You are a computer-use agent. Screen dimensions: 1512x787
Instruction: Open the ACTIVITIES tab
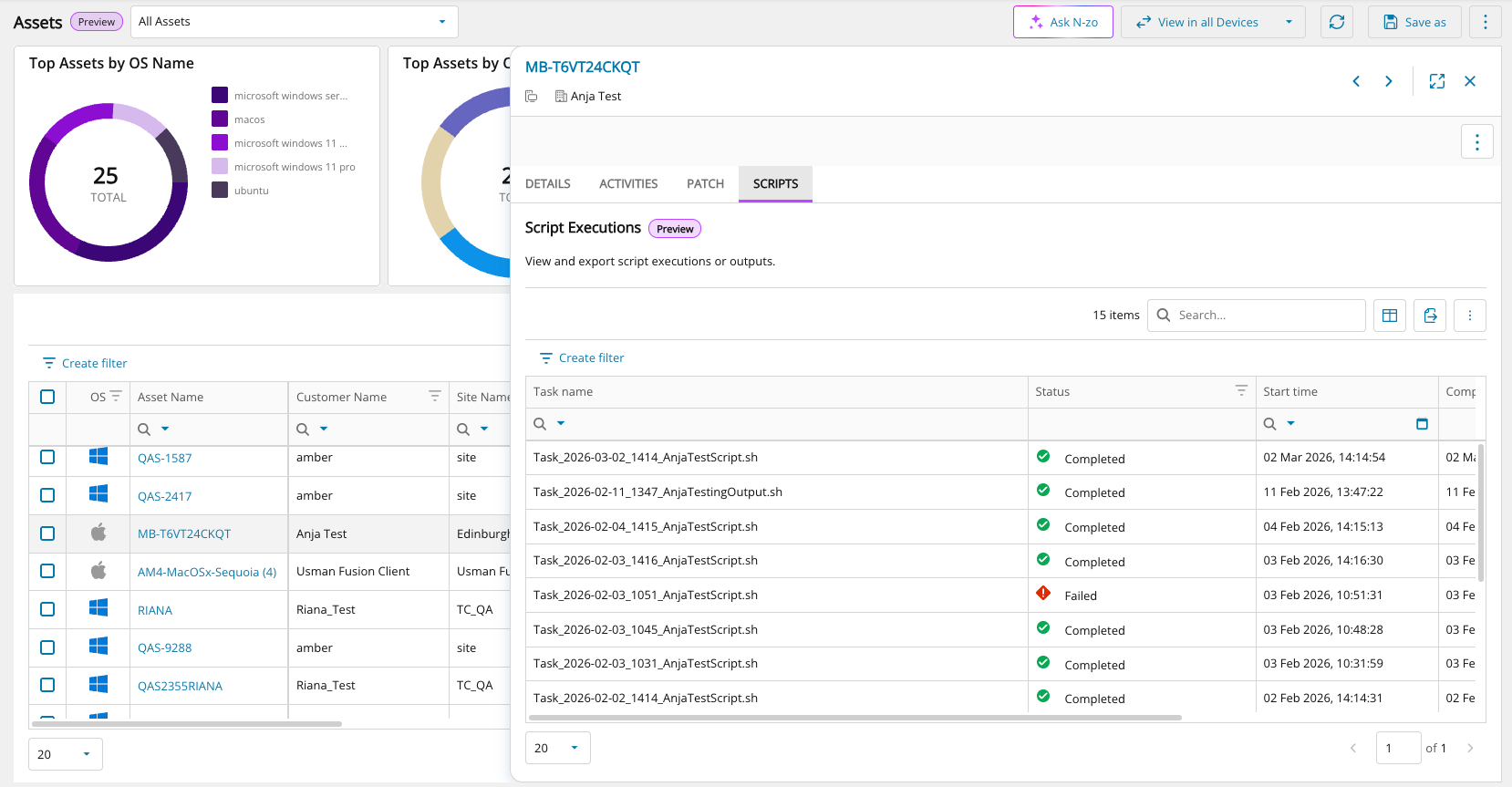(x=627, y=184)
